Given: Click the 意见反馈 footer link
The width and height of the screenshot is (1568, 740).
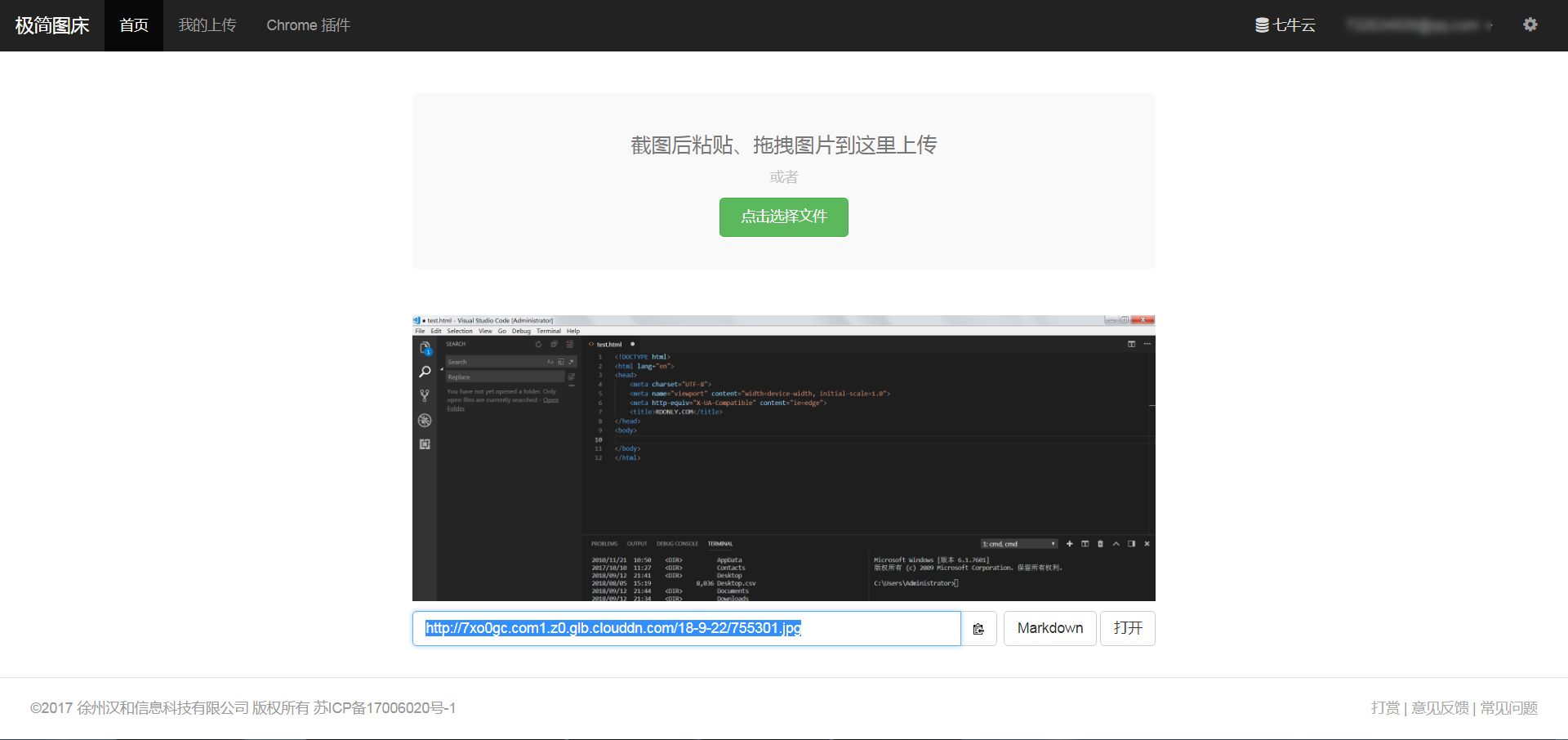Looking at the screenshot, I should 1441,708.
